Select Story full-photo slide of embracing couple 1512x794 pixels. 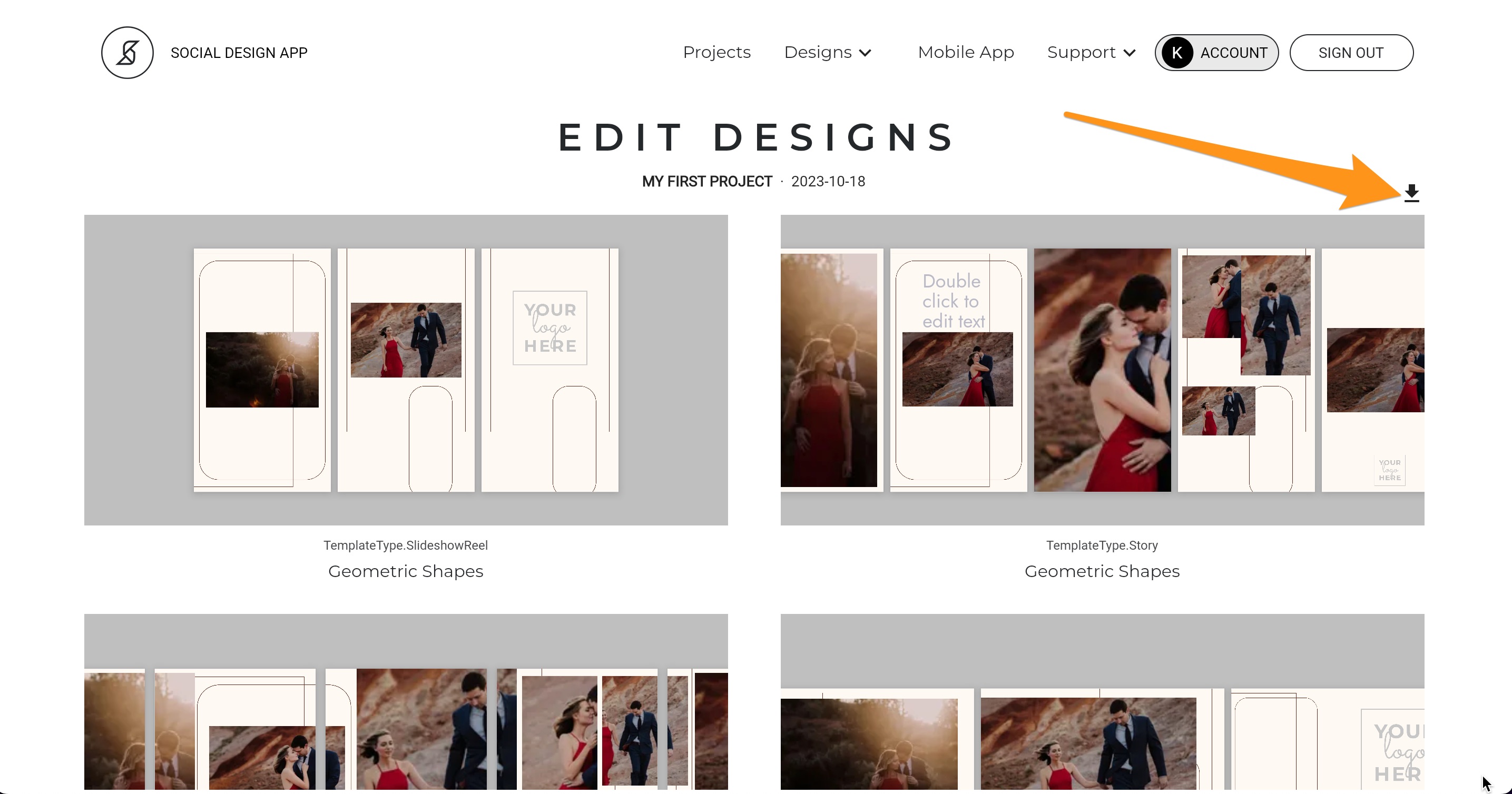click(1102, 370)
